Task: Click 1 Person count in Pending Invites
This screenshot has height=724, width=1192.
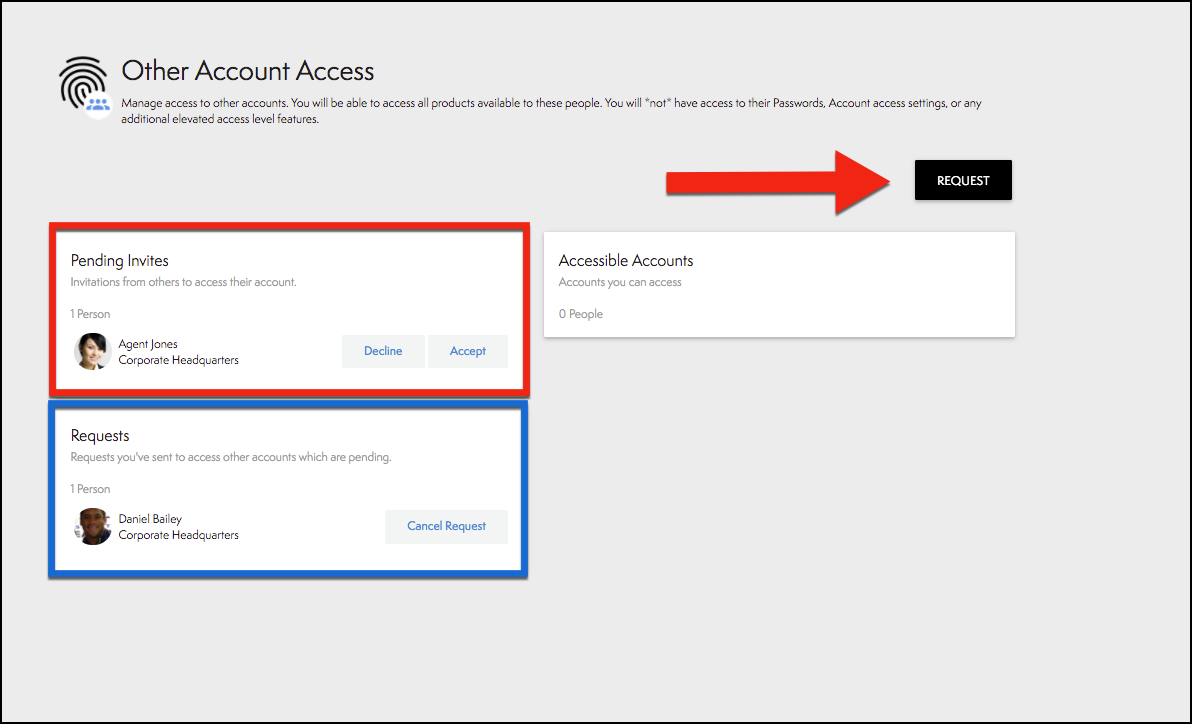Action: click(90, 314)
